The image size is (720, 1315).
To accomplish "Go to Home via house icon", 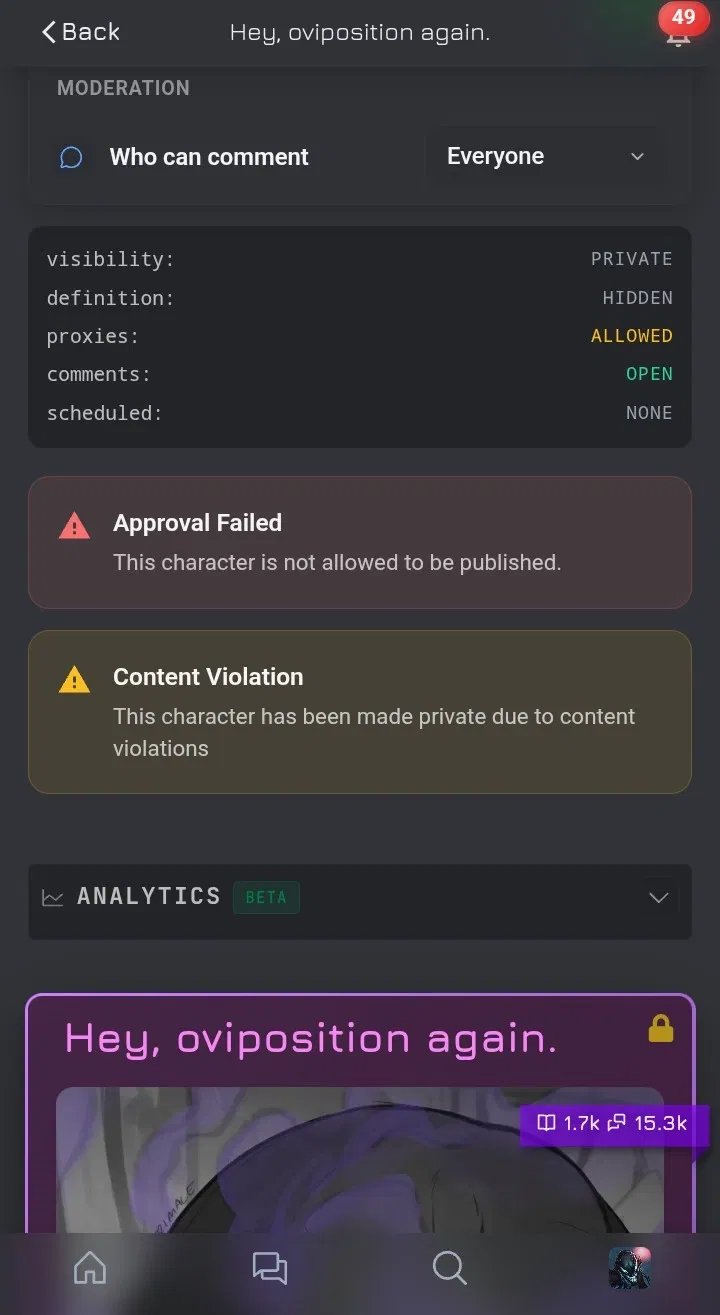I will point(90,1268).
